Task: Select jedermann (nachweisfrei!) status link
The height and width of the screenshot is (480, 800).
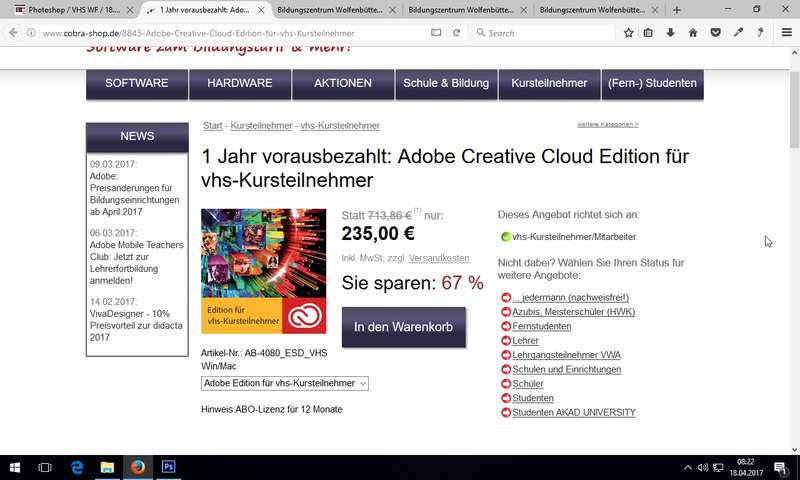Action: pos(570,297)
